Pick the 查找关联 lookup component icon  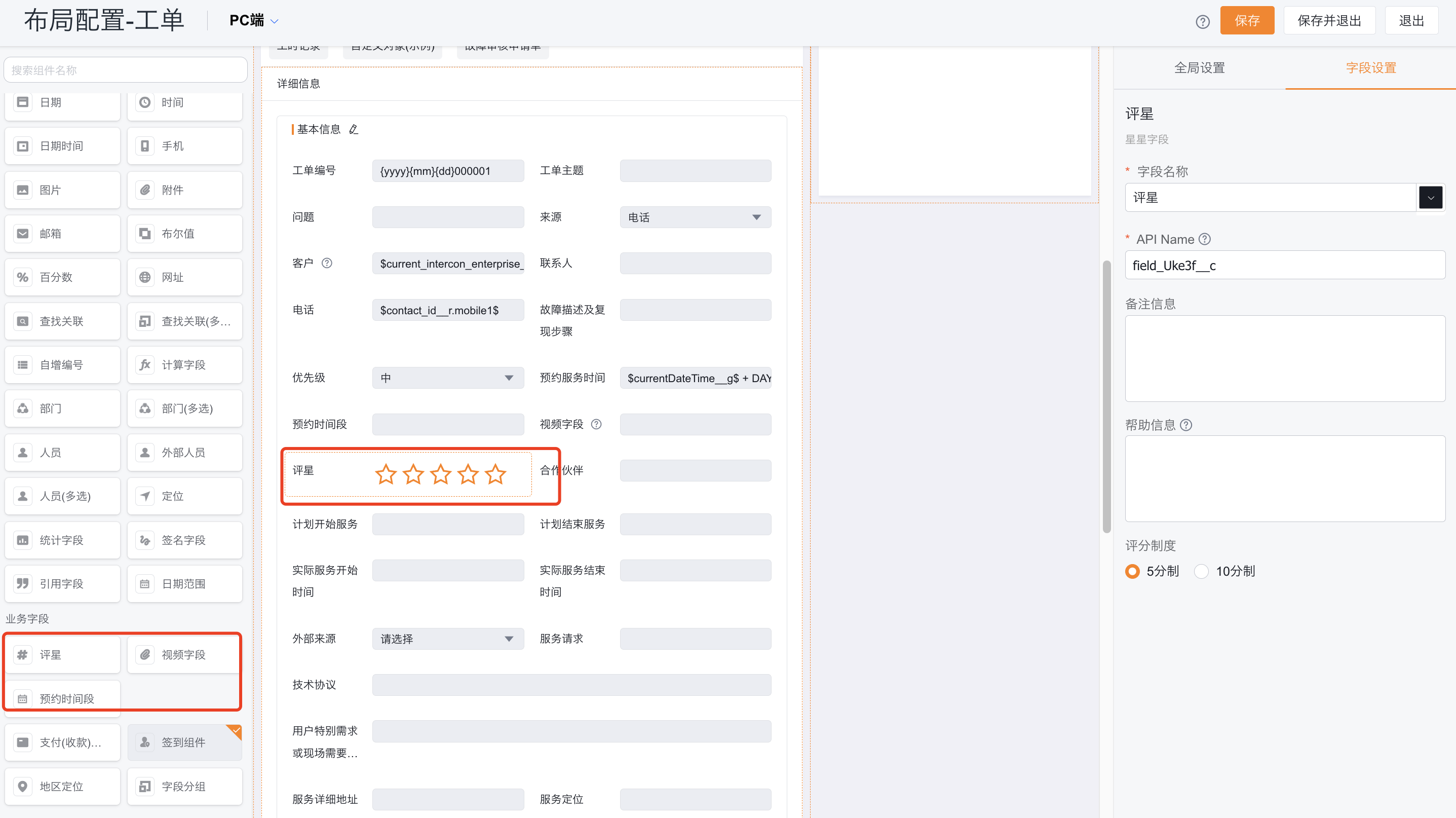[23, 321]
